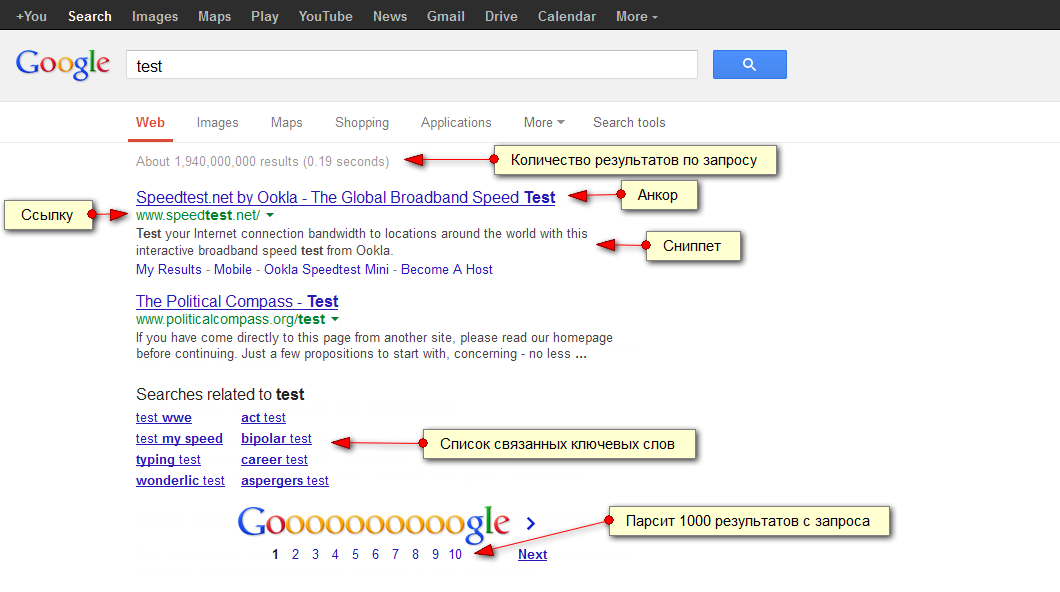
Task: Open Speedtest.net by Ookla result title
Action: coord(345,197)
